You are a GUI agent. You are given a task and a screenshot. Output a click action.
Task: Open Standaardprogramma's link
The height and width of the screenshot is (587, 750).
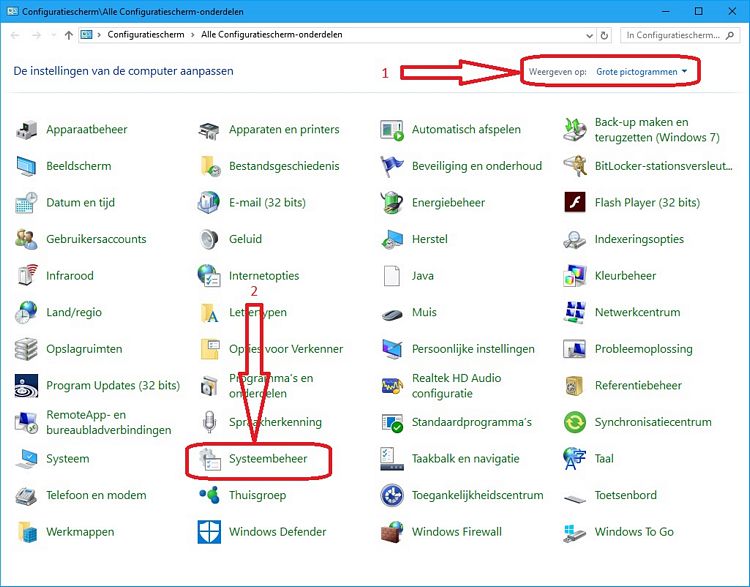pos(472,422)
